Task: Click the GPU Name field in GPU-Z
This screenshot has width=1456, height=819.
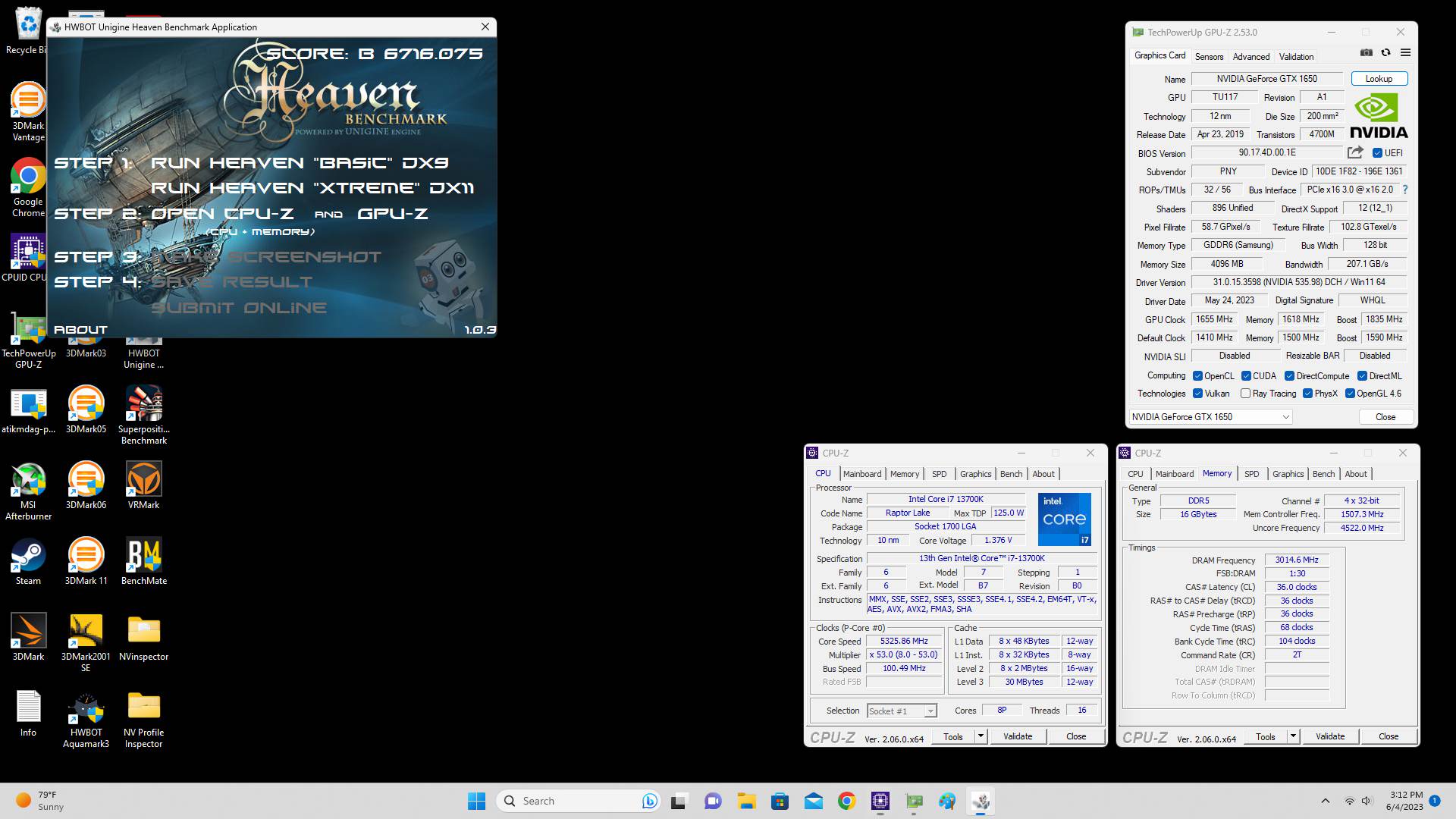Action: 1267,79
